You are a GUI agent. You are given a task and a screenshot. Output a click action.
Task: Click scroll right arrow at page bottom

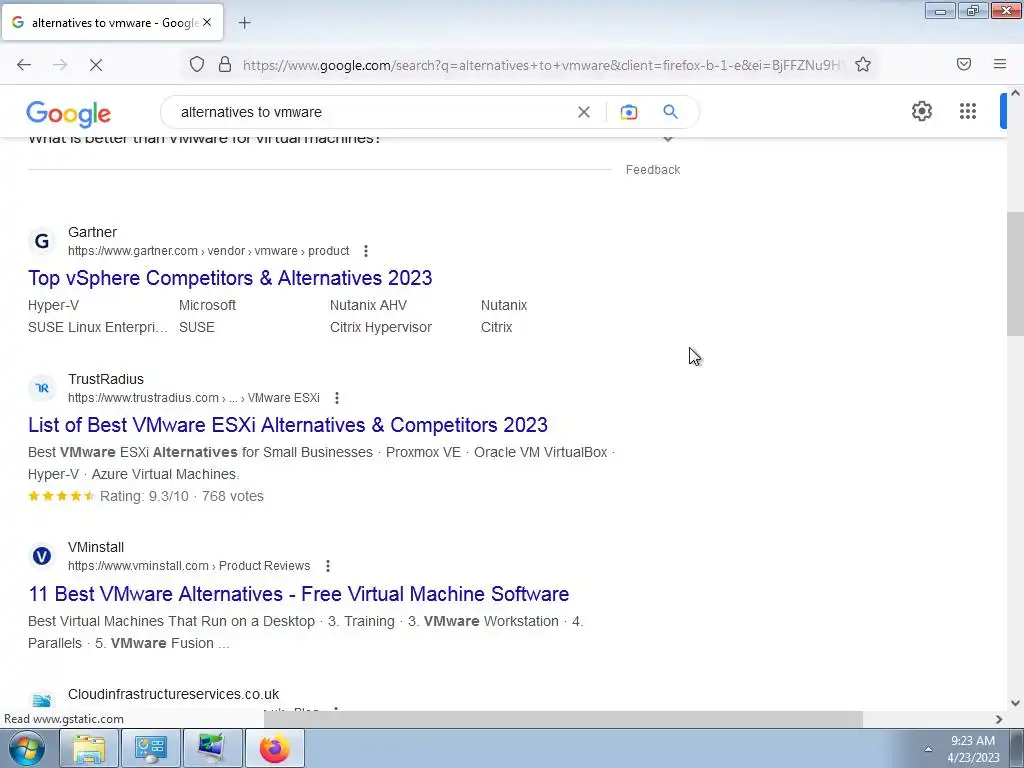(999, 719)
